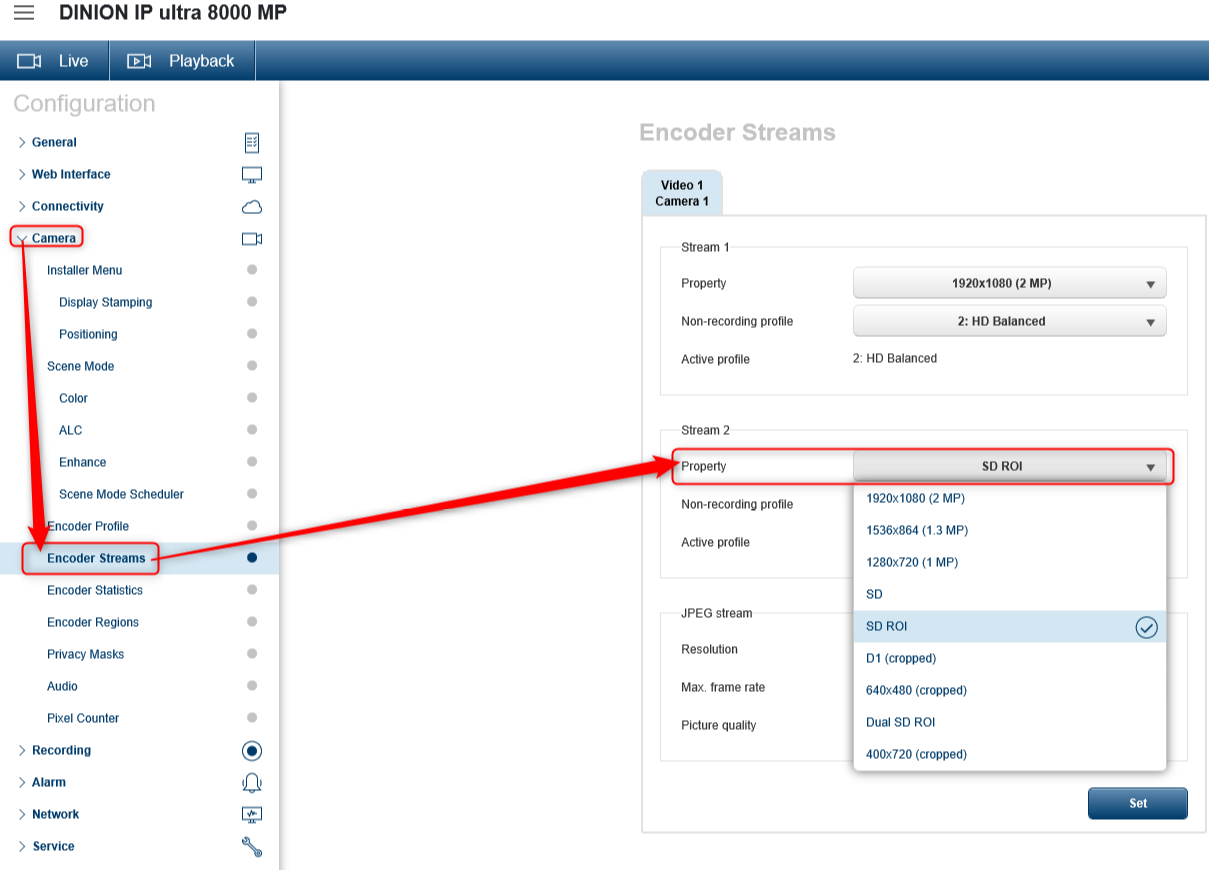1209x877 pixels.
Task: Switch to the Live tab
Action: [x=54, y=61]
